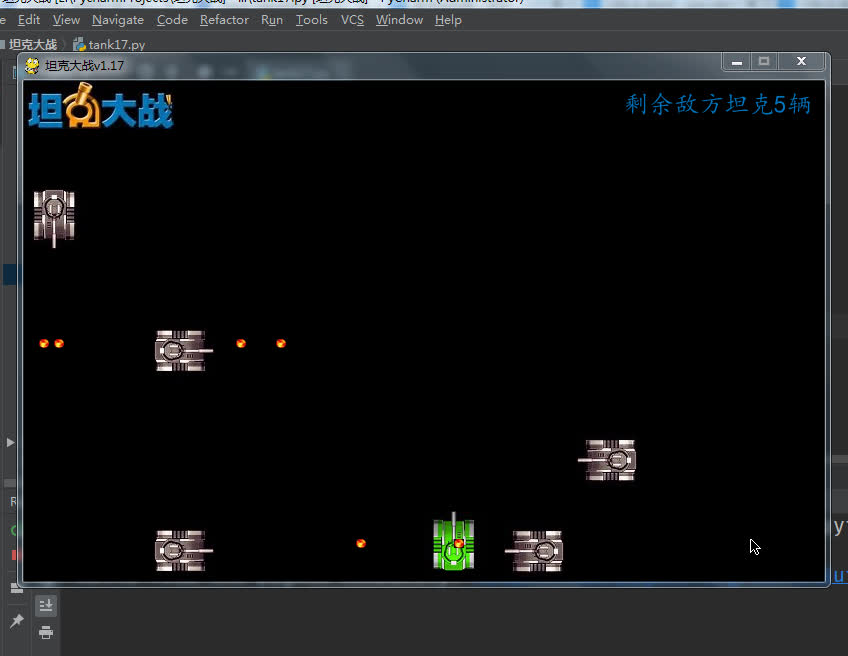The height and width of the screenshot is (656, 848).
Task: Click the pygame icon in game title bar
Action: [x=32, y=66]
